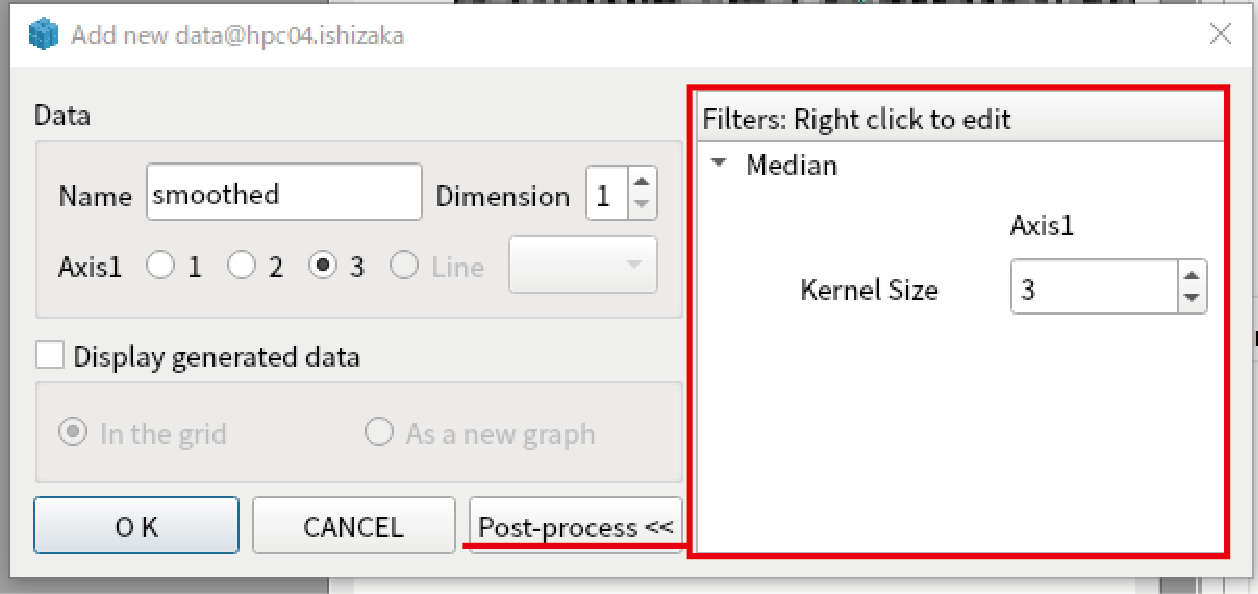Select Axis1 radio option 3

[323, 266]
